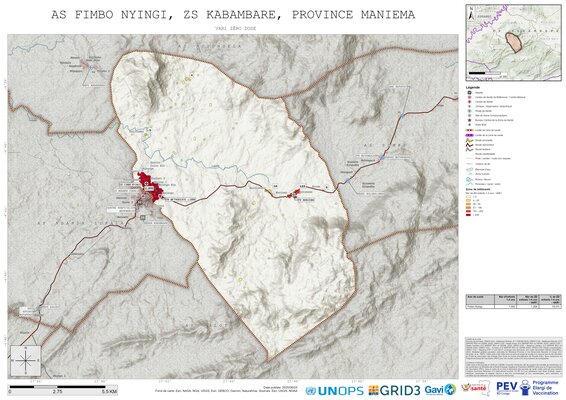Click the large red settlement area on the map

(150, 187)
